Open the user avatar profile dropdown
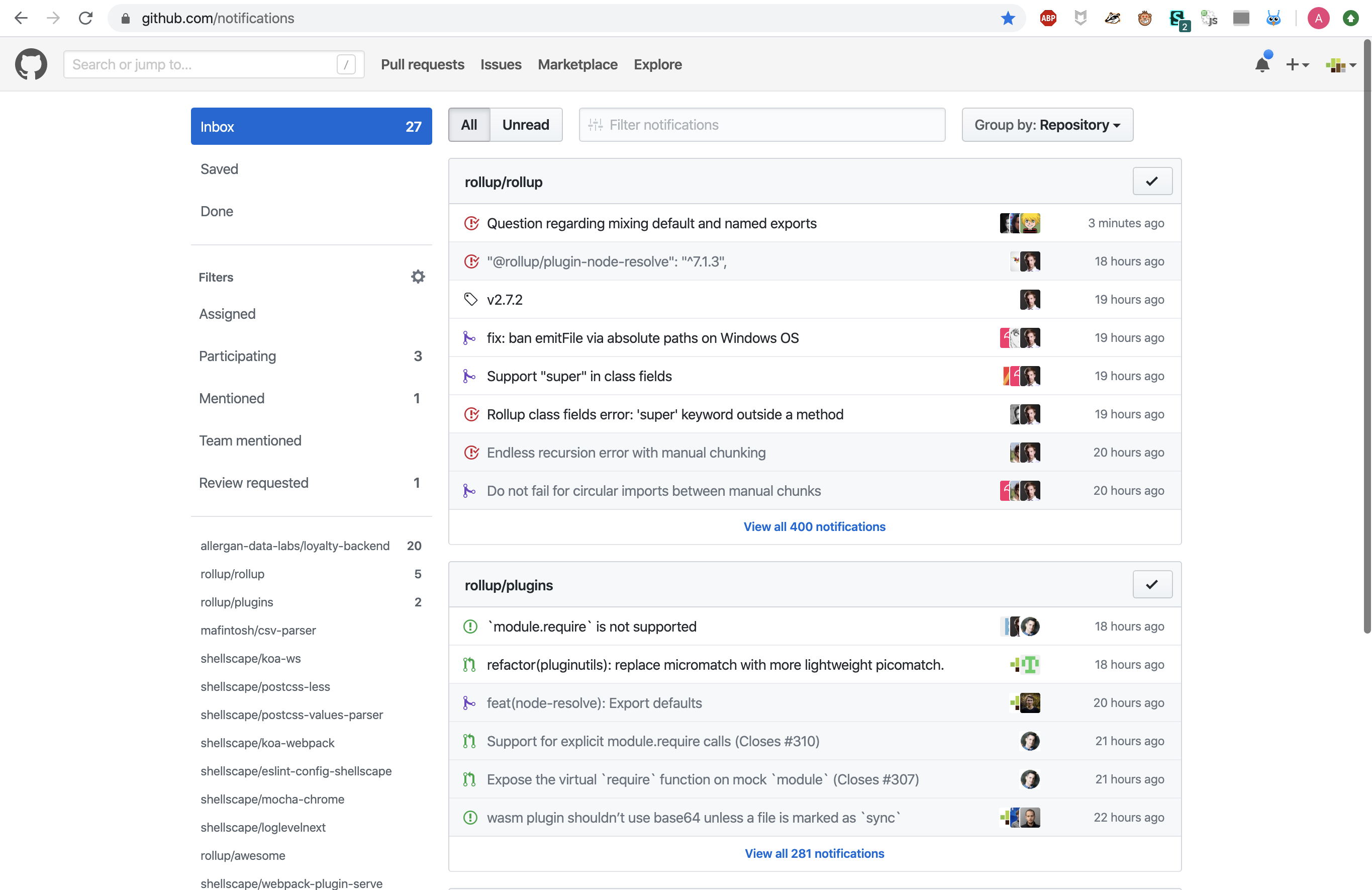This screenshot has width=1372, height=890. (x=1340, y=64)
